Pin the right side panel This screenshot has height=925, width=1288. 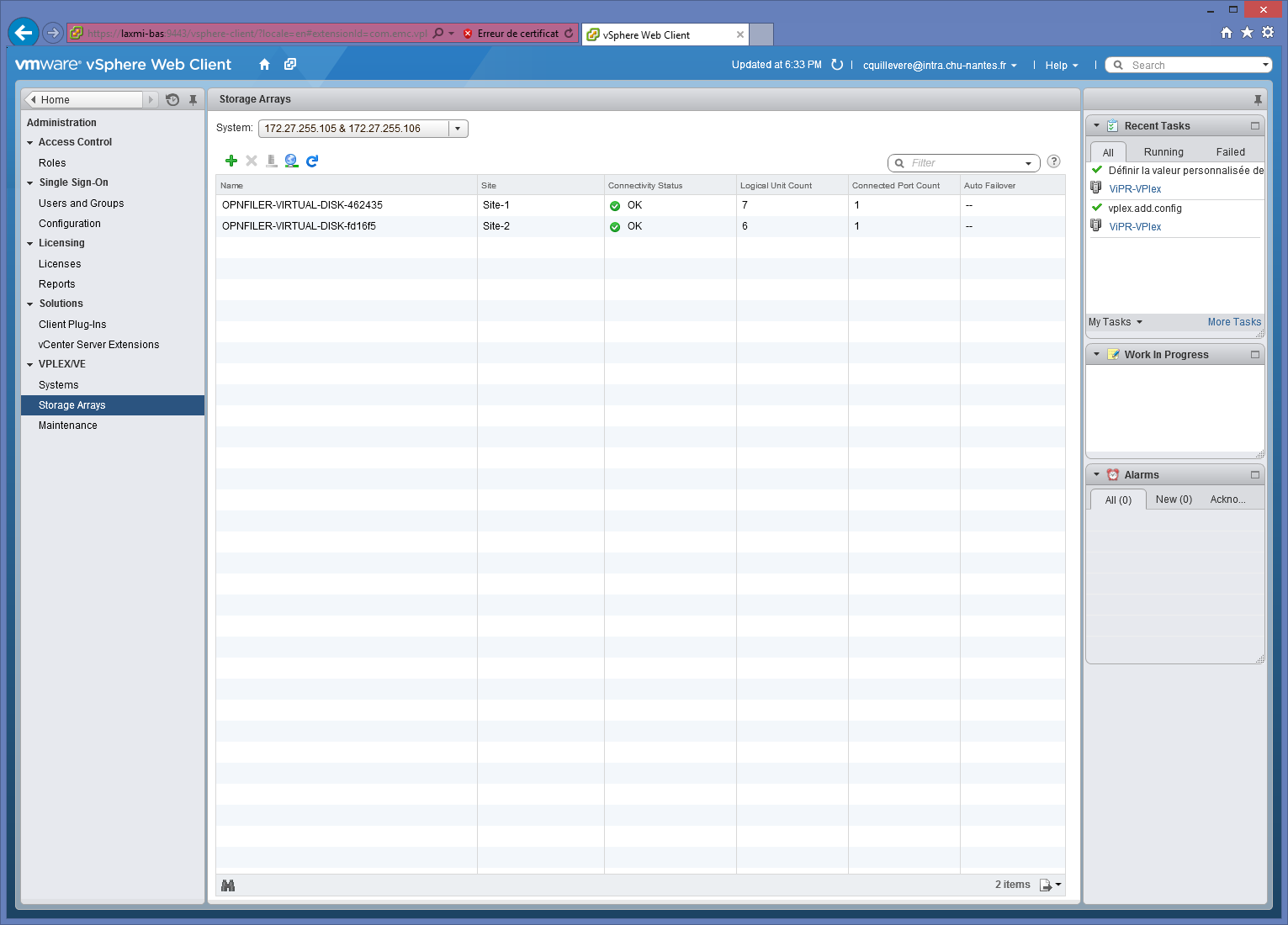[x=1258, y=99]
